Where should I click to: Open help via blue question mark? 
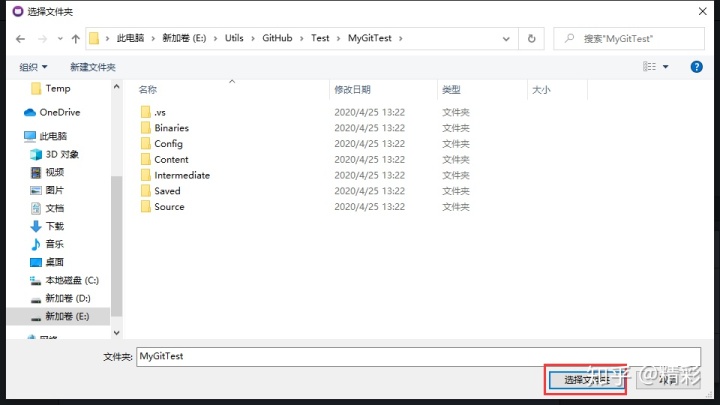(696, 67)
